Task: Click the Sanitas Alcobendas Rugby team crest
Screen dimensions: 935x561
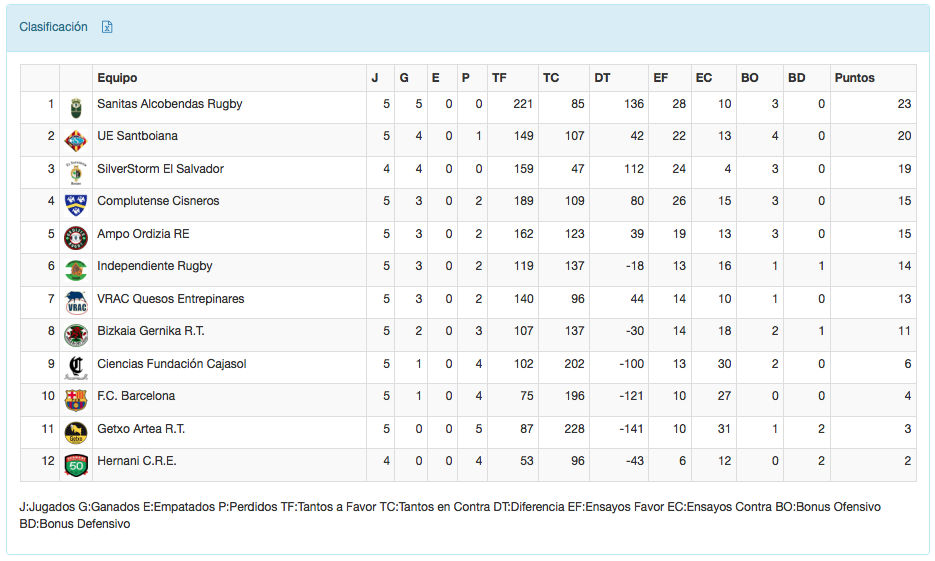Action: [x=75, y=107]
